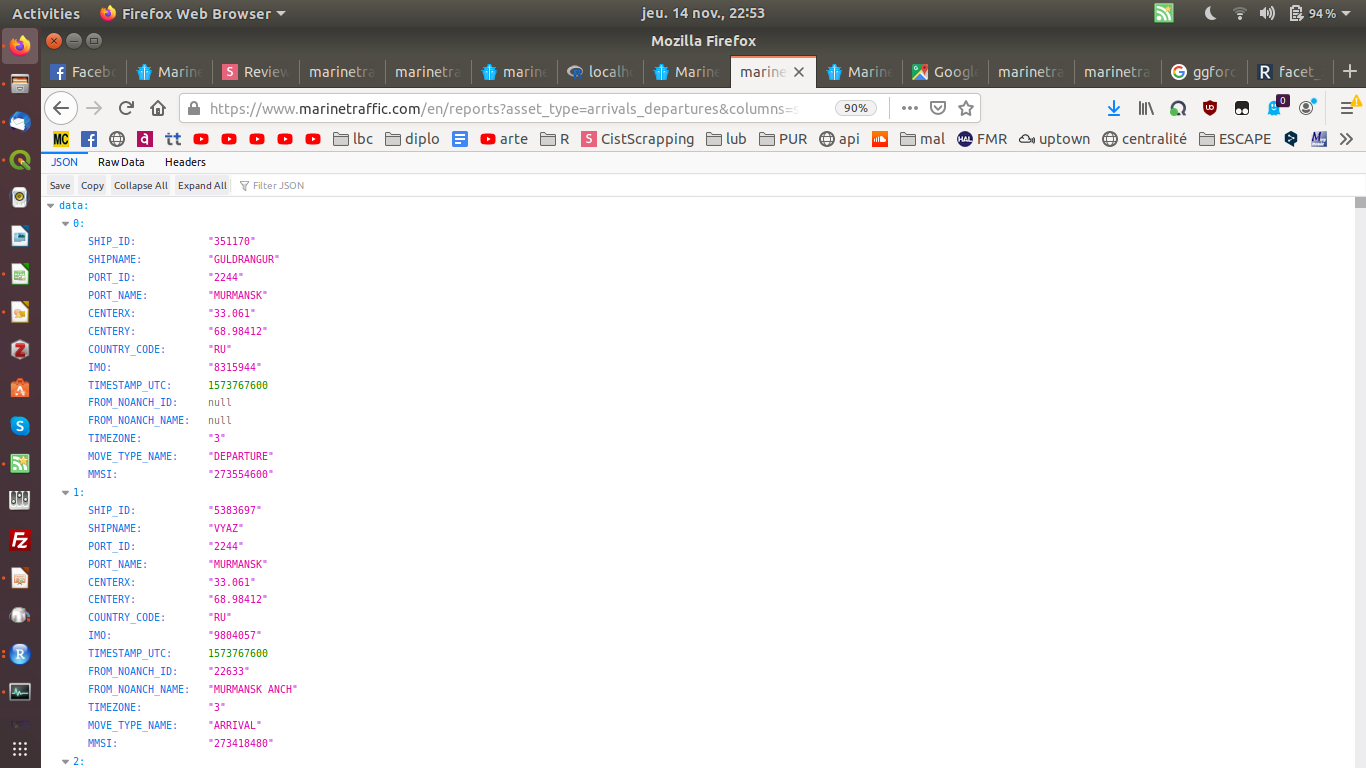Open the centralité bookmark
This screenshot has height=768, width=1366.
click(1144, 139)
